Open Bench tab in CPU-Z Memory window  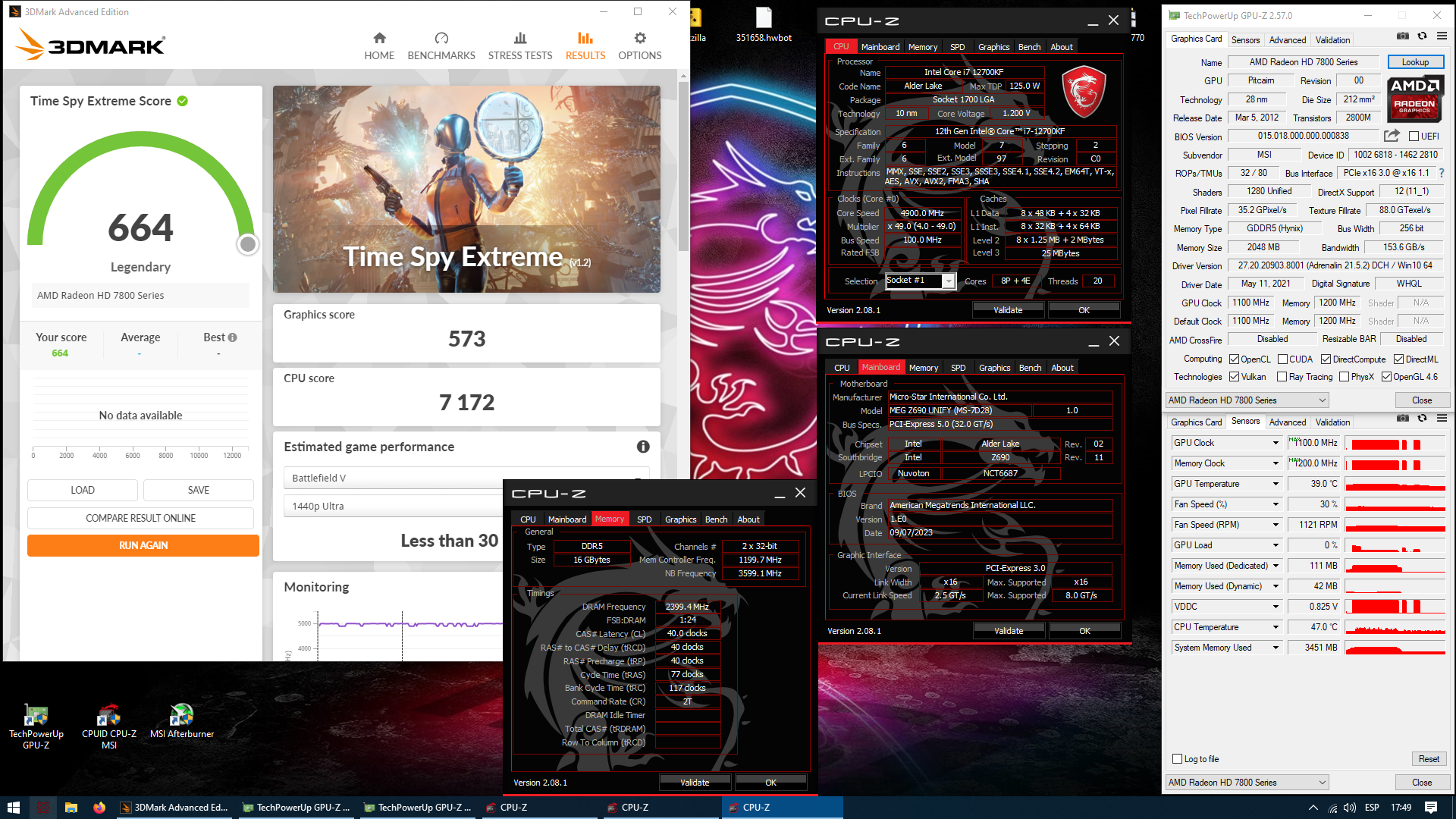(x=716, y=519)
